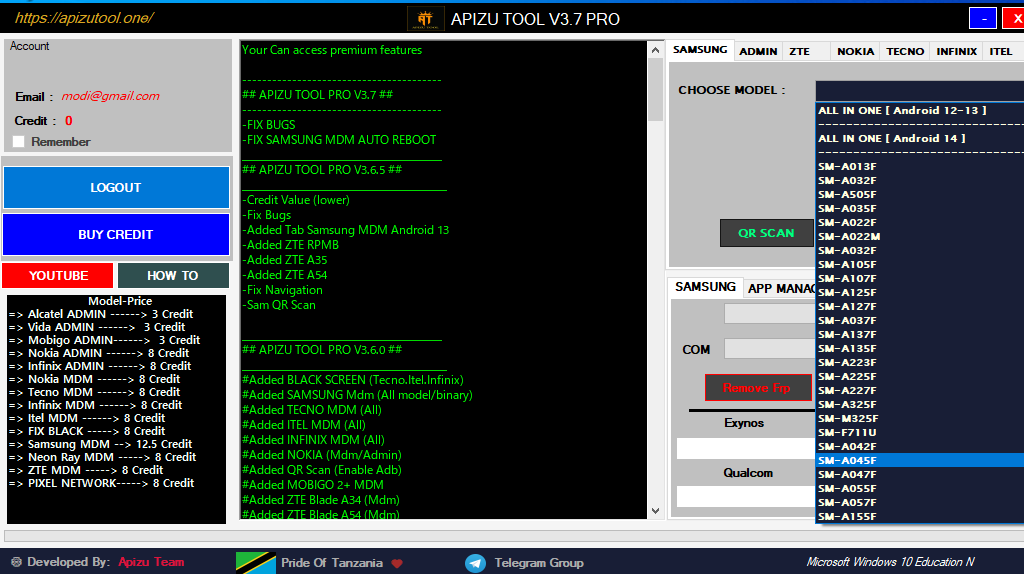The image size is (1024, 574).
Task: Click the Samsung MDM 12.5 Credit row
Action: 101,444
